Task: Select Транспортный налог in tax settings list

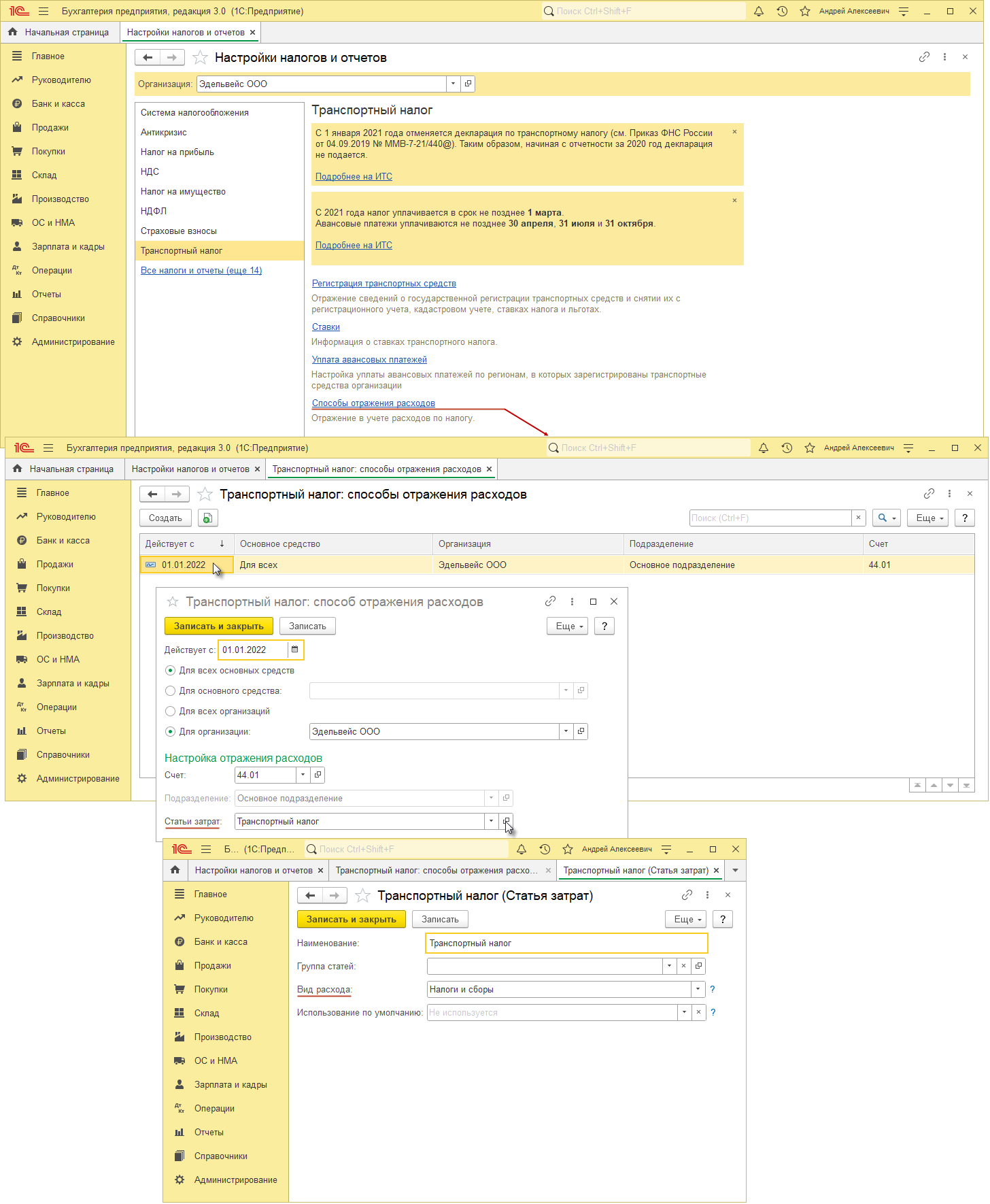Action: [x=220, y=250]
